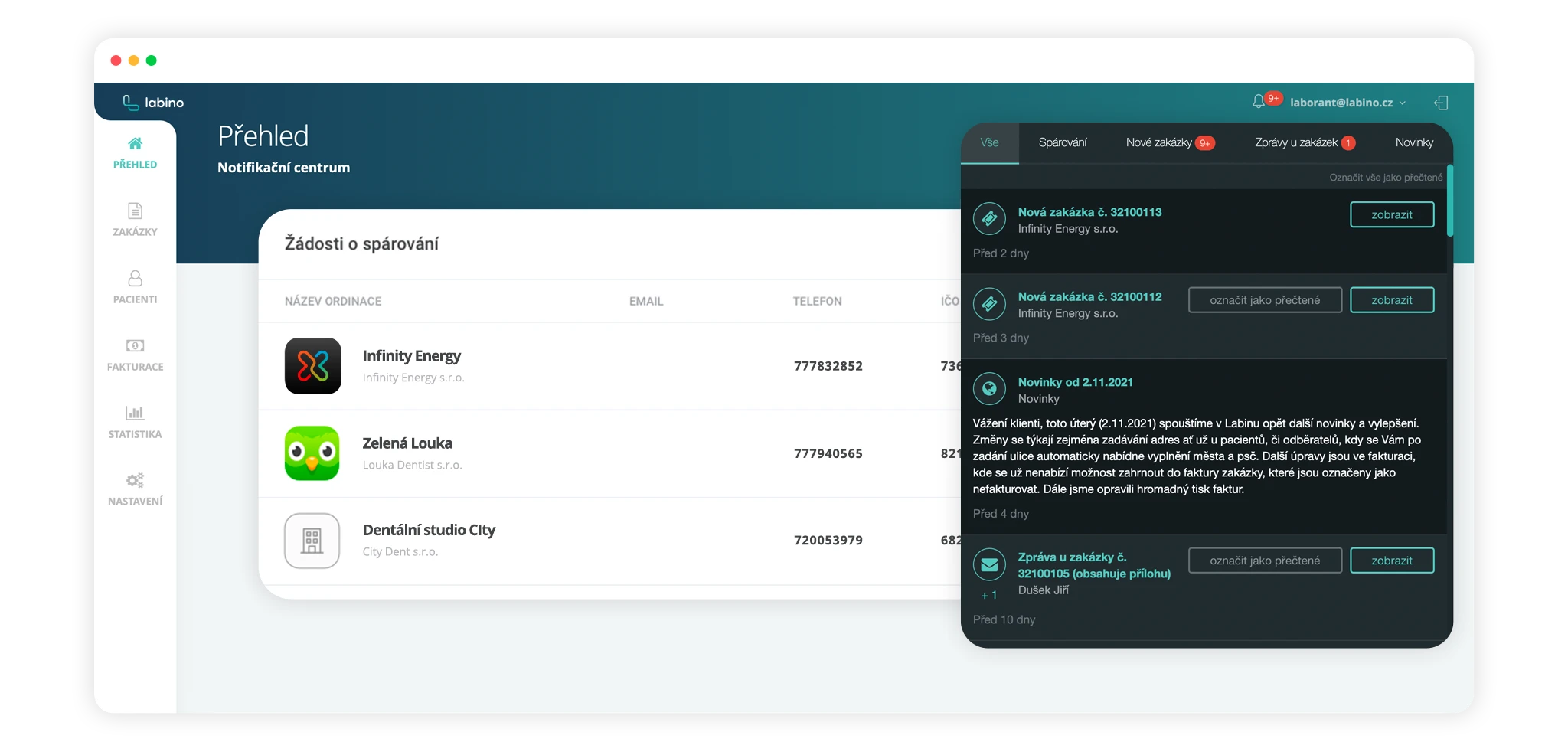Open Fakturace billing section
1568x755 pixels.
135,355
